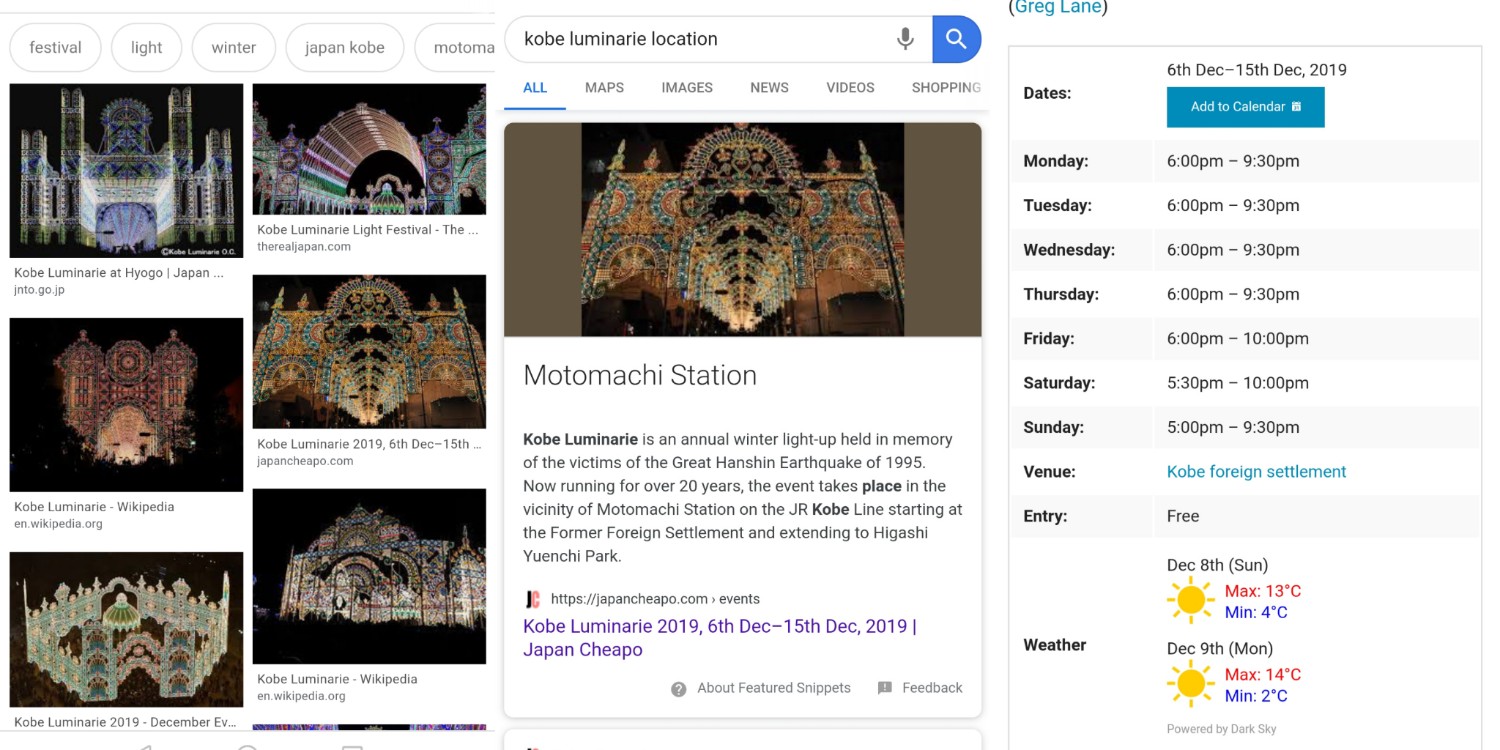Click Sunday 5:00pm – 9:30pm hours
This screenshot has height=750, width=1500.
tap(1233, 427)
